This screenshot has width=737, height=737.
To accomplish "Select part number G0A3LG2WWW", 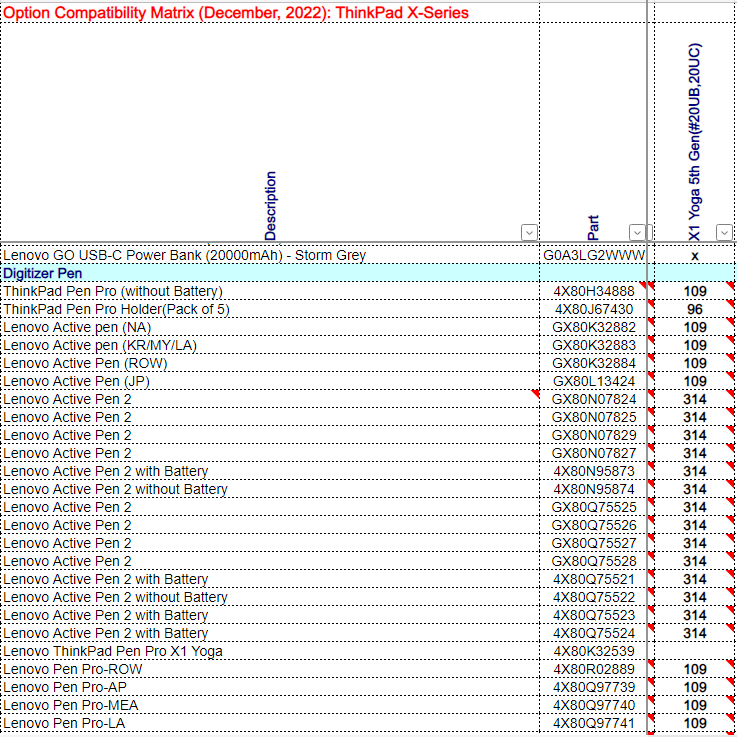I will [594, 255].
